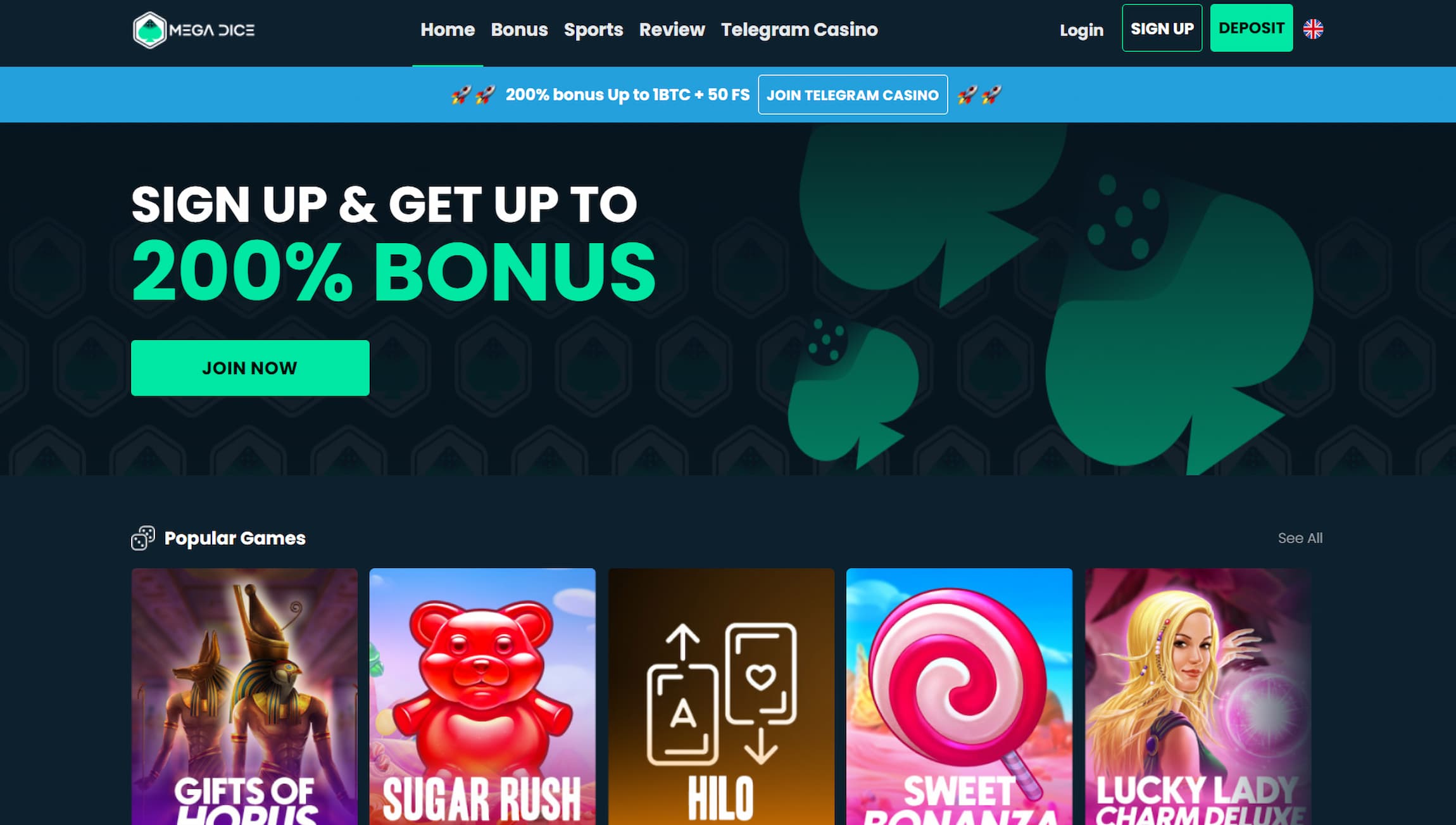Go to the Home menu item
The image size is (1456, 825).
448,30
